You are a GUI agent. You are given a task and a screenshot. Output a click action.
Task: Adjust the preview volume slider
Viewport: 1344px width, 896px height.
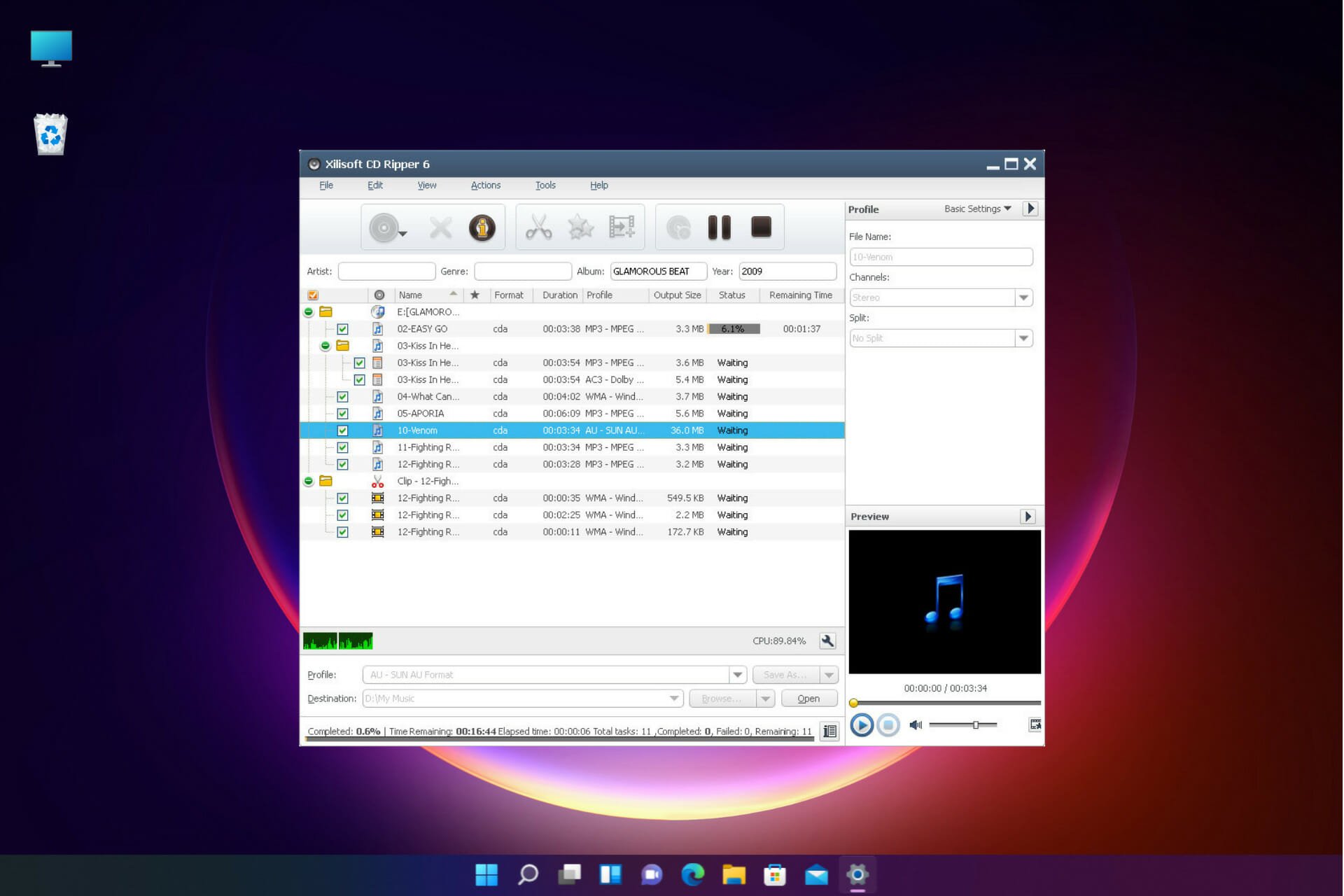pyautogui.click(x=975, y=724)
